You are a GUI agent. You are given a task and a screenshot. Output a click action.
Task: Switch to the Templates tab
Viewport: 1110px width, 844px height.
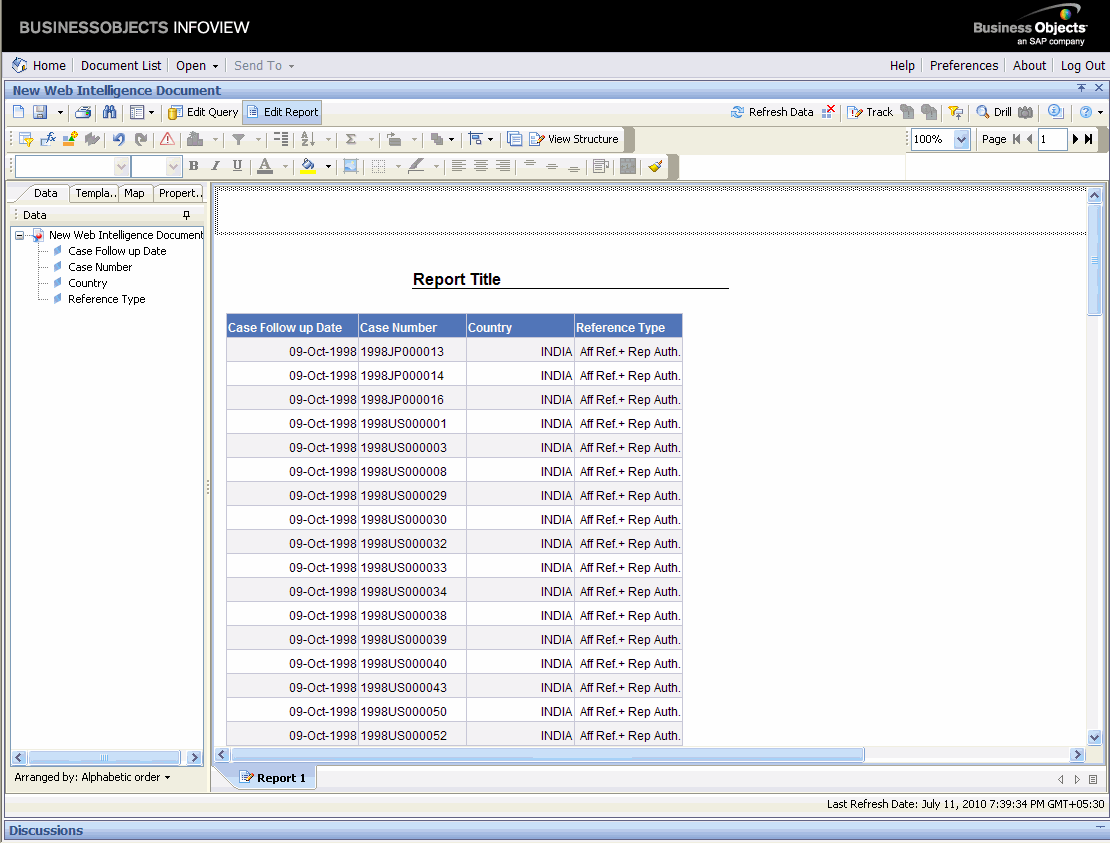(95, 193)
